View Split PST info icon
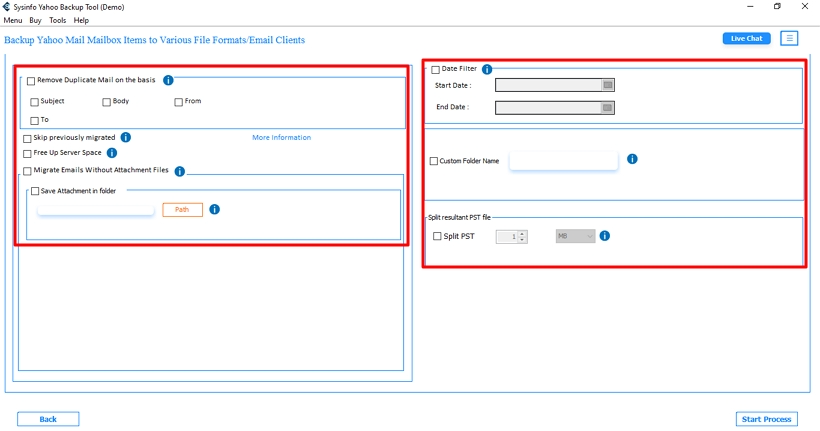The image size is (820, 431). 605,236
